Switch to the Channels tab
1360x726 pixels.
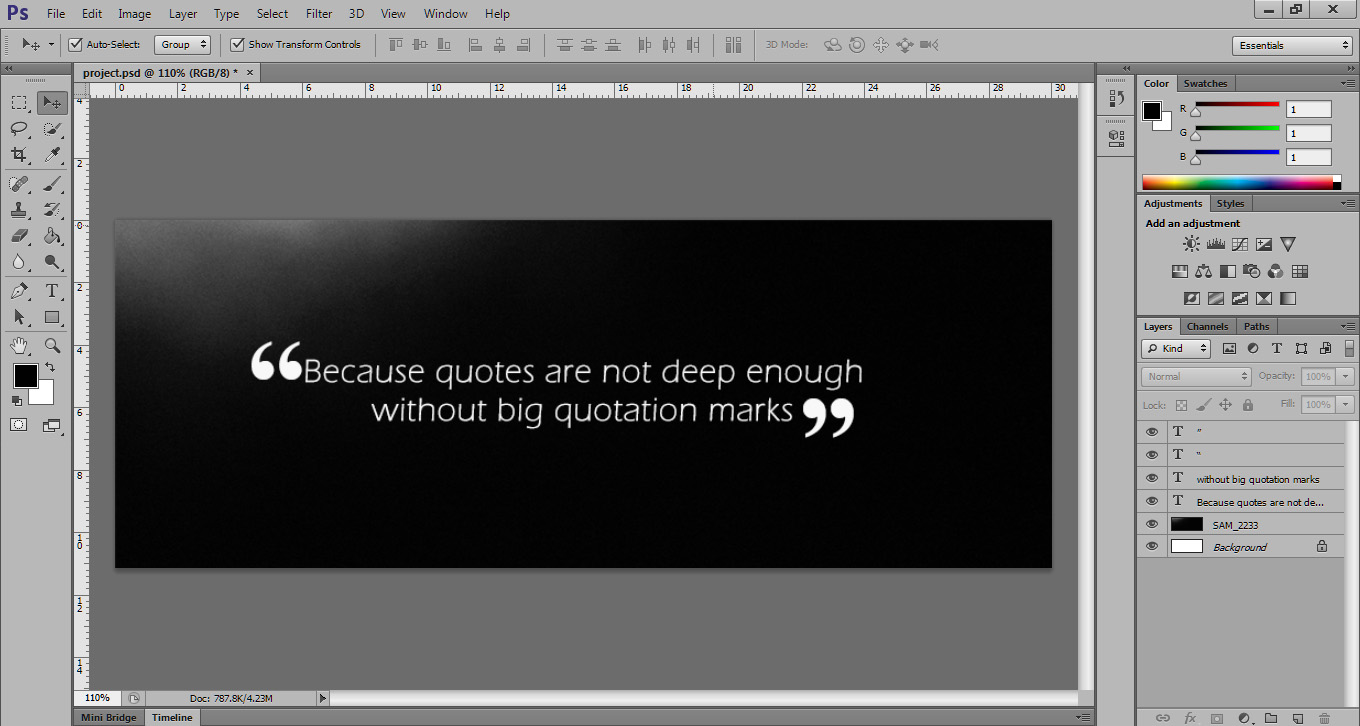[x=1208, y=326]
